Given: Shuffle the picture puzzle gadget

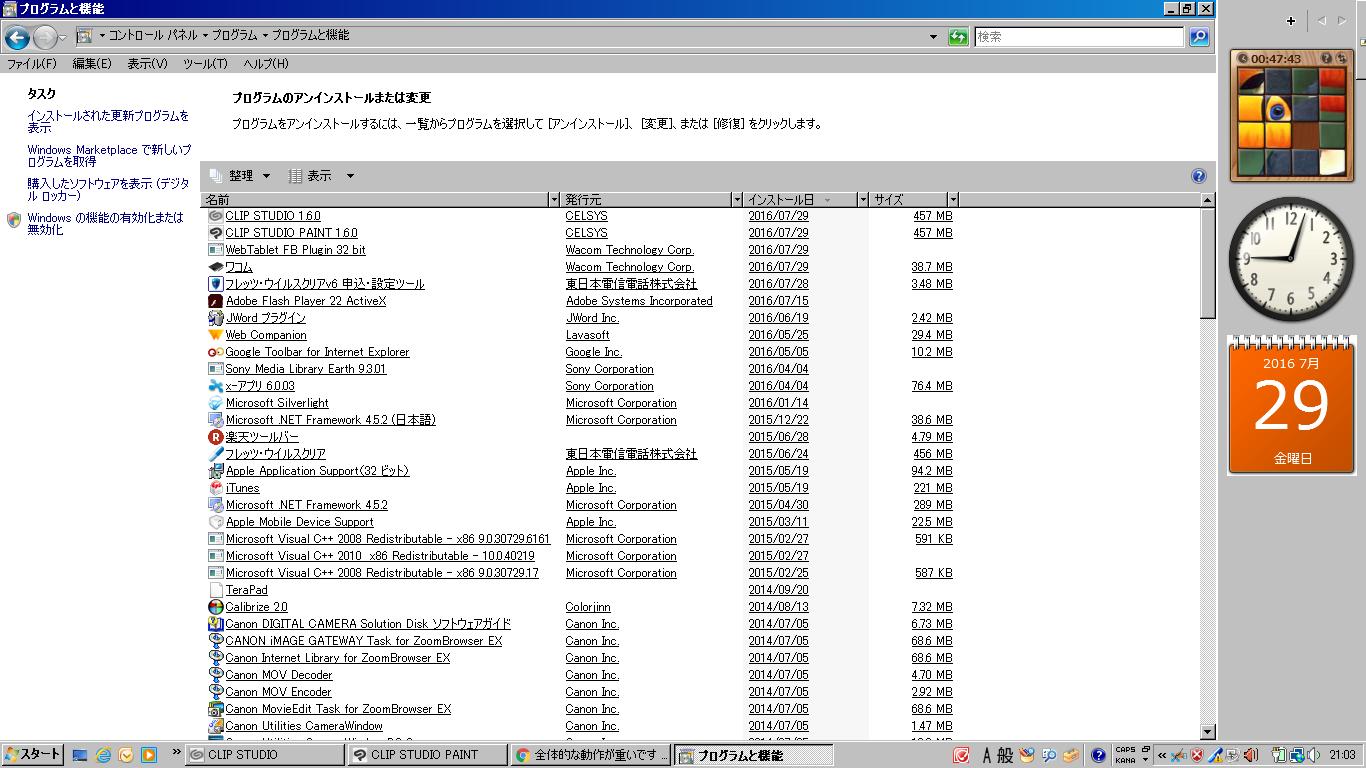Looking at the screenshot, I should click(1340, 59).
